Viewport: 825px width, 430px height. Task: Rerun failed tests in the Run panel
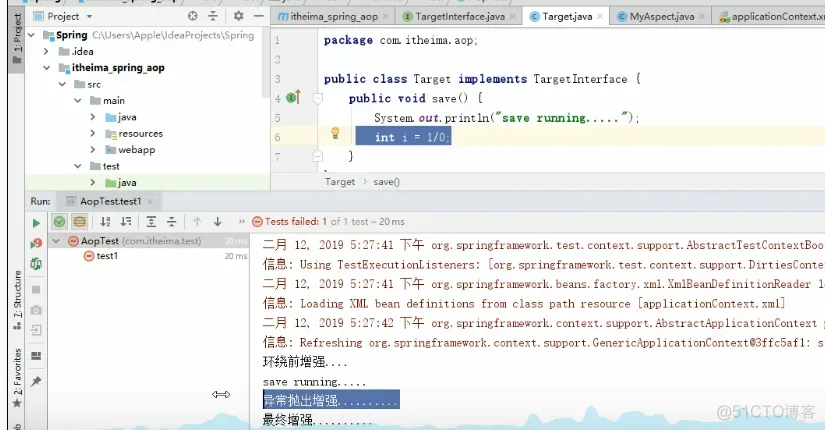point(36,243)
